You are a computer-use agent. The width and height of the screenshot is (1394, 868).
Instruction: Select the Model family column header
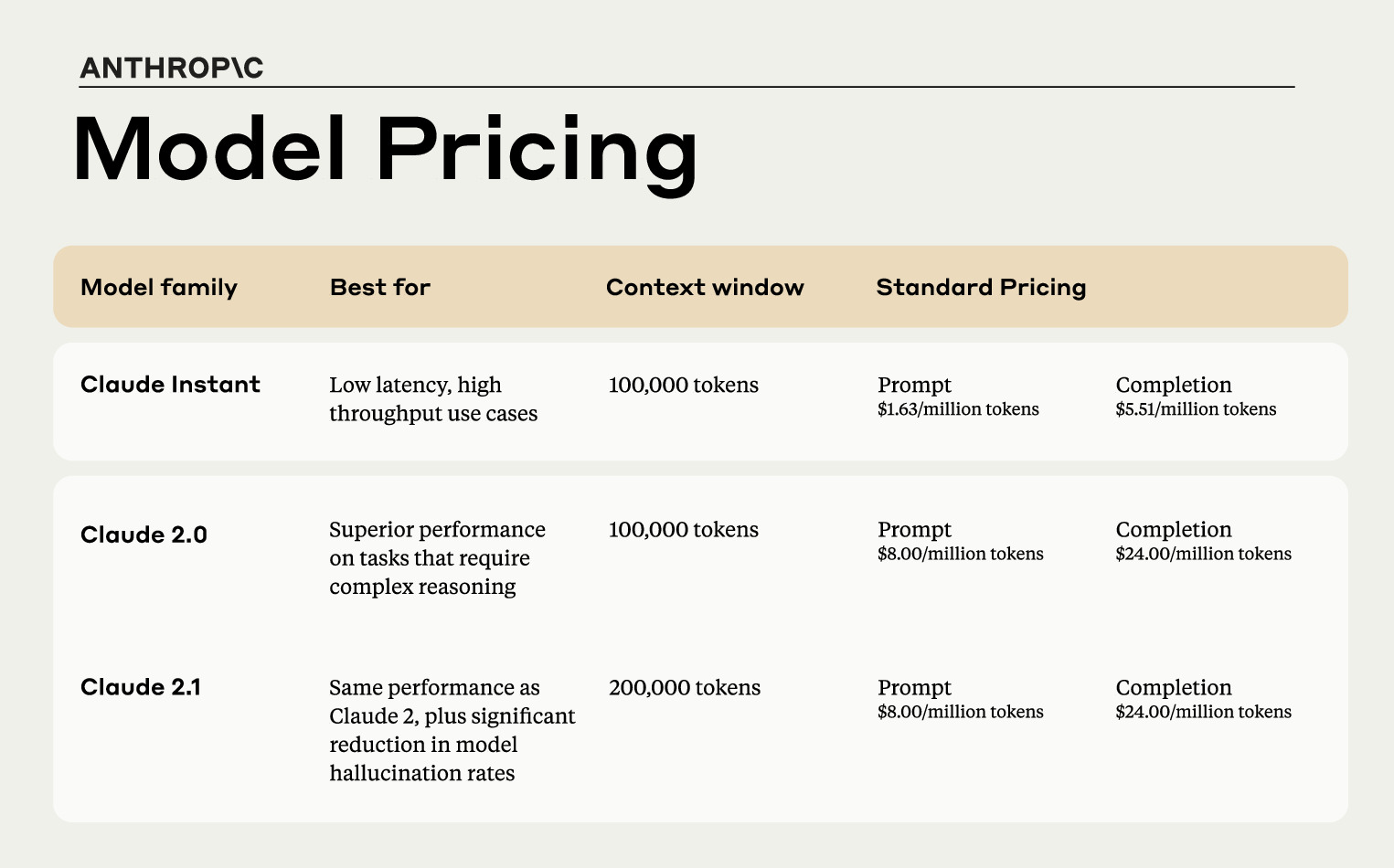[159, 288]
